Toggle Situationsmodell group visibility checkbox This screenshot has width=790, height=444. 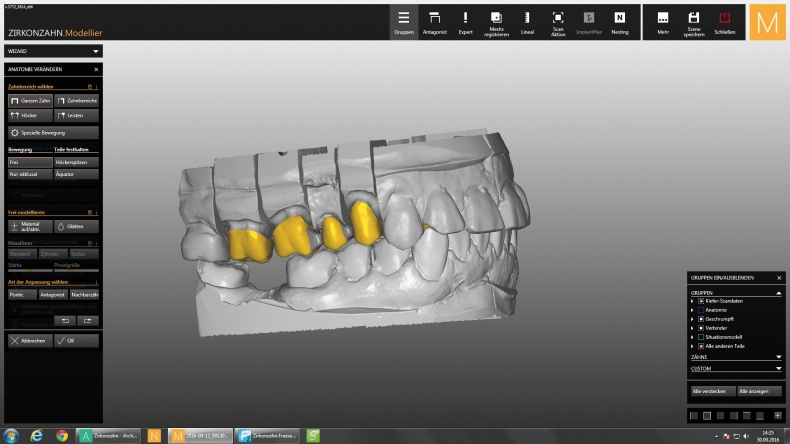click(x=701, y=337)
